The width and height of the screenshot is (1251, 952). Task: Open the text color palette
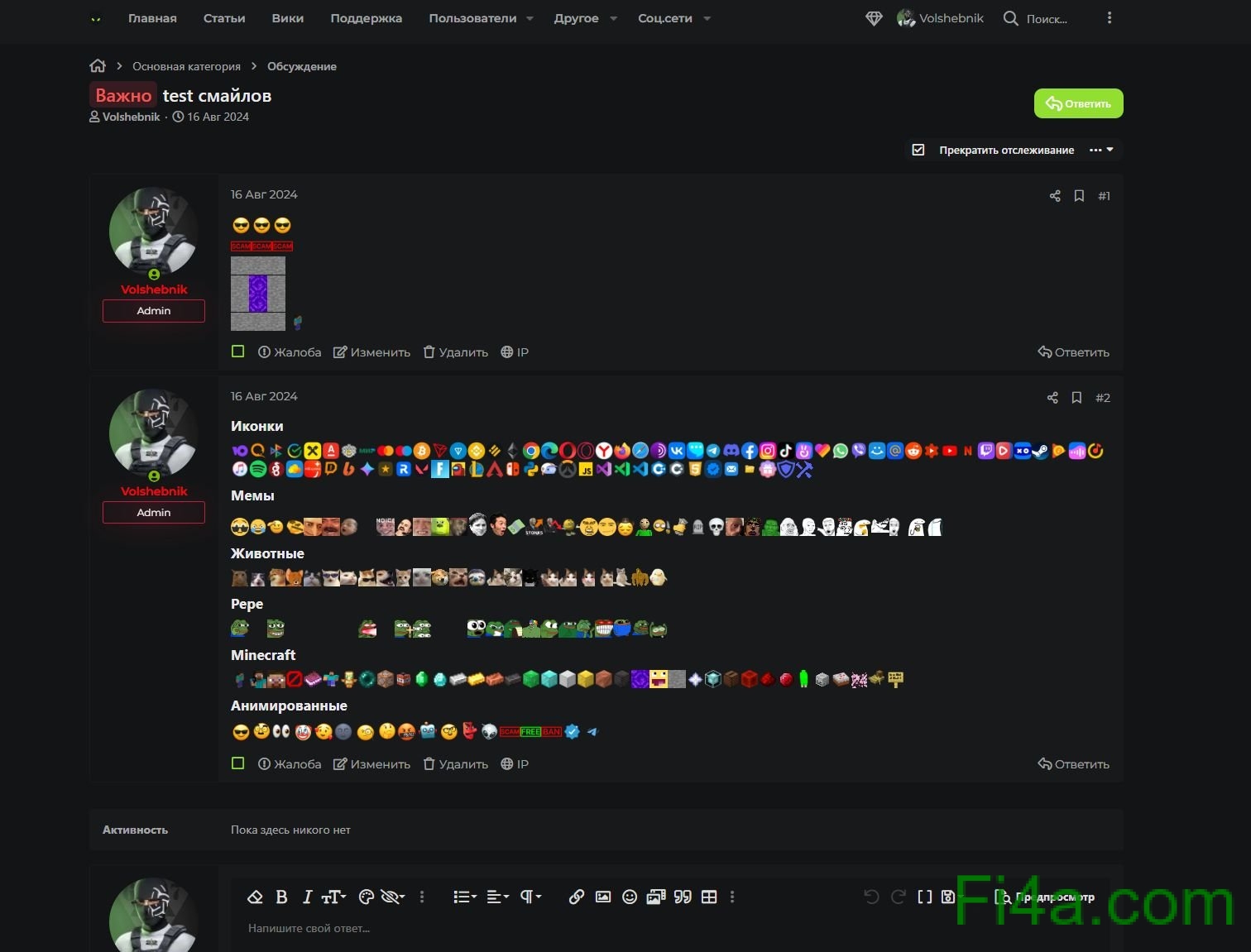(367, 897)
